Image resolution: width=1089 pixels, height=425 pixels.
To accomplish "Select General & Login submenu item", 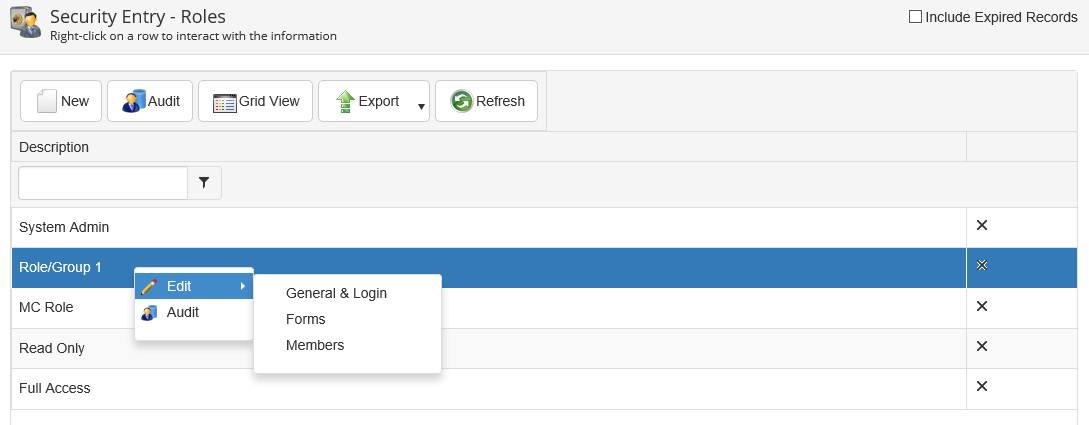I will click(x=336, y=293).
